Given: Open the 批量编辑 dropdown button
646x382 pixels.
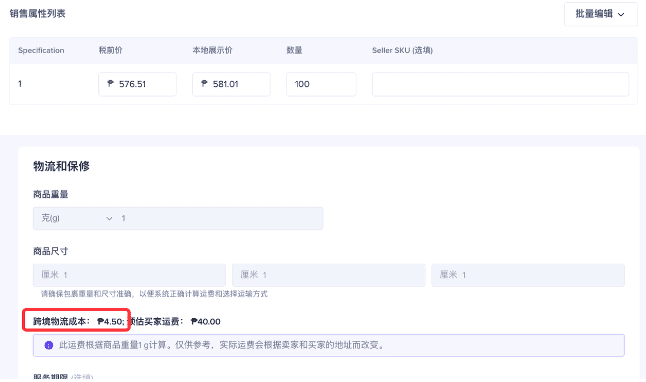Looking at the screenshot, I should (600, 14).
